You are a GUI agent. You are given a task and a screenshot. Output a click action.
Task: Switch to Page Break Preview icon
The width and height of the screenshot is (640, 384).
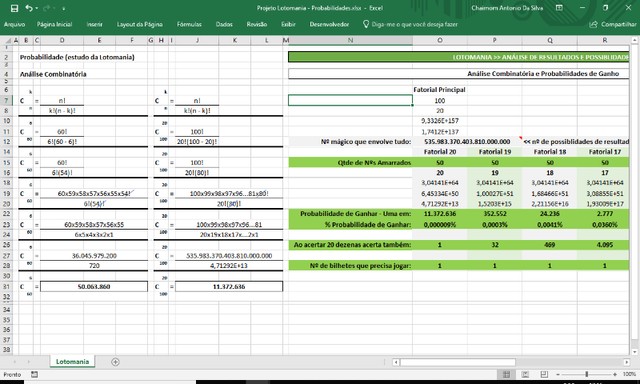tap(544, 374)
